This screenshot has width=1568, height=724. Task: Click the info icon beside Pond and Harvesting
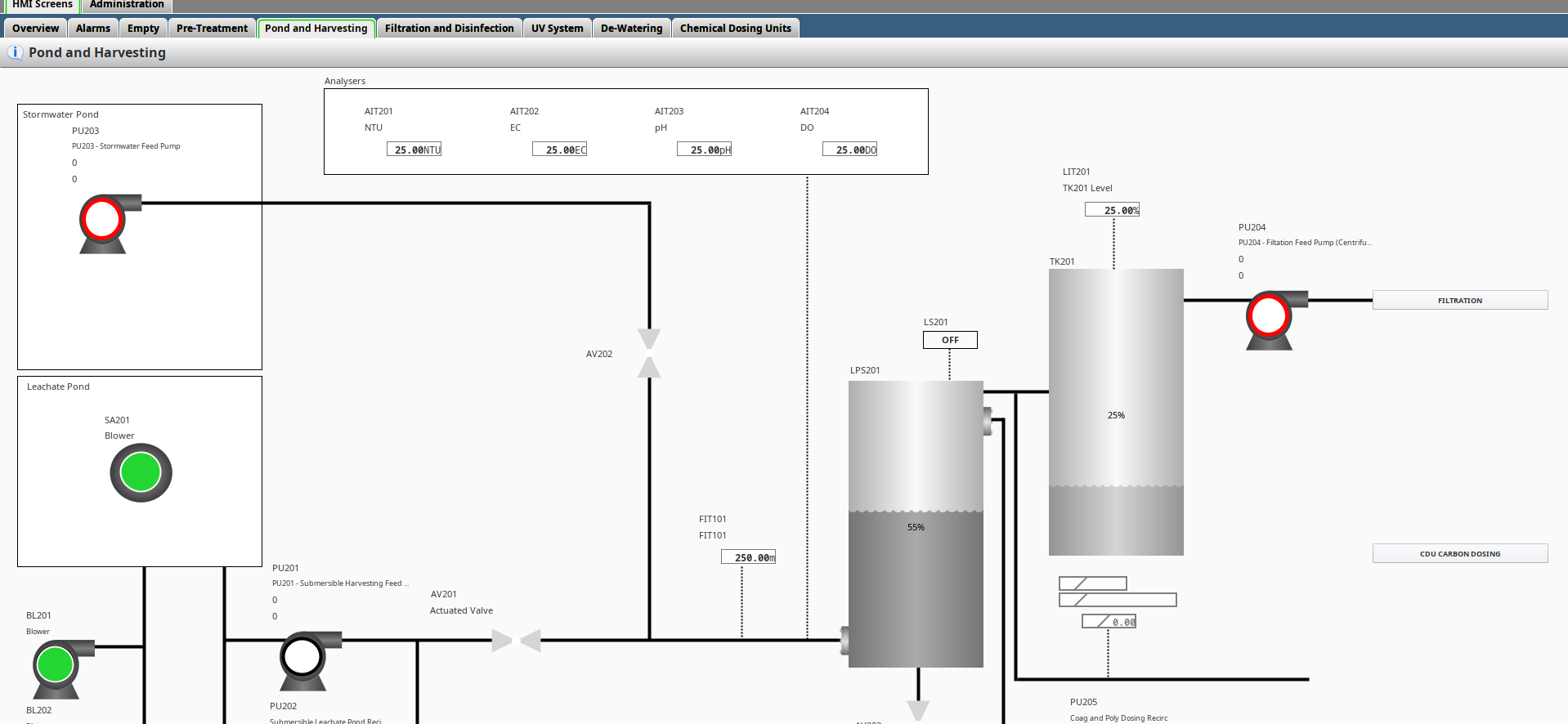[15, 52]
